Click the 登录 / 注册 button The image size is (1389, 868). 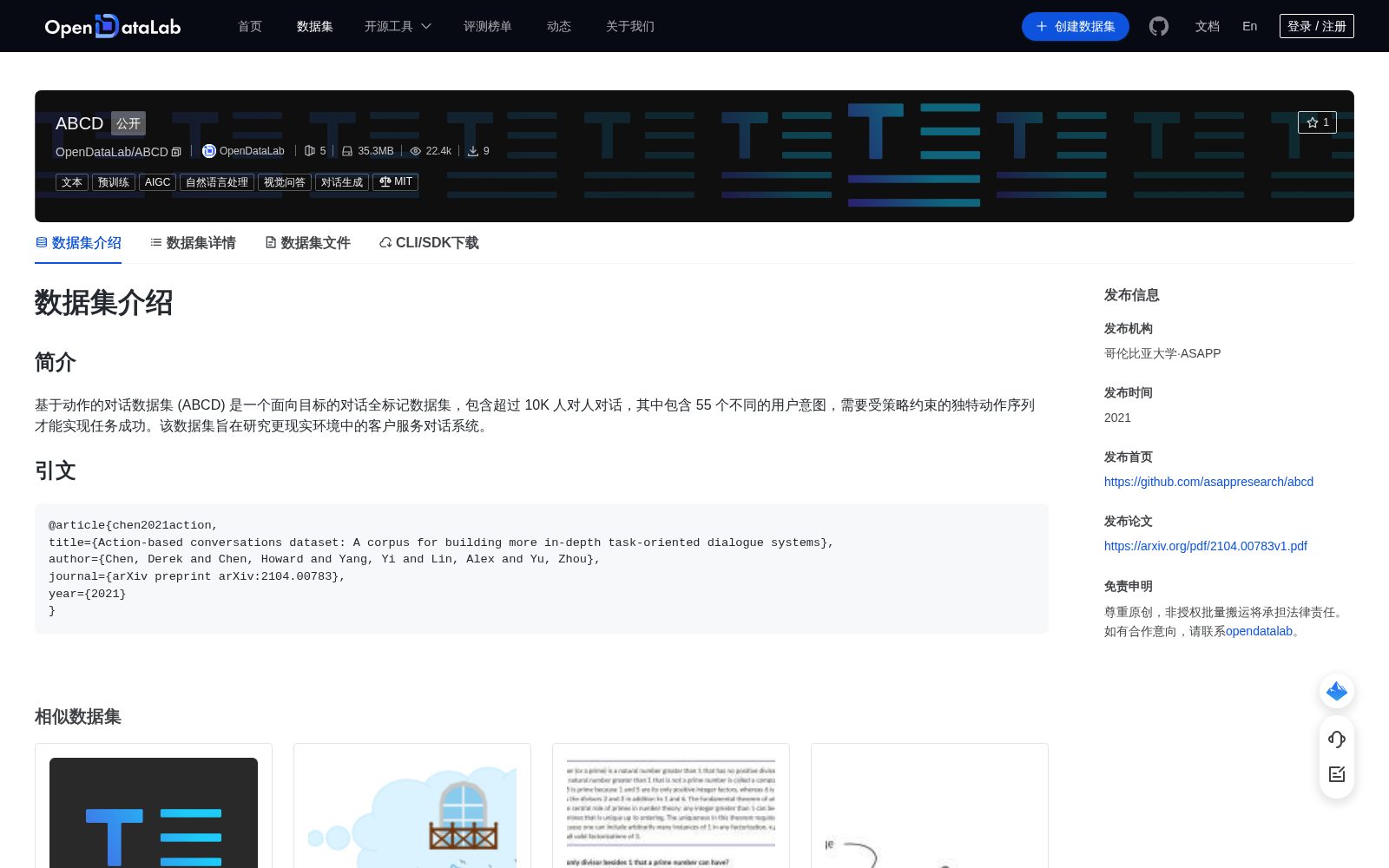(1316, 26)
